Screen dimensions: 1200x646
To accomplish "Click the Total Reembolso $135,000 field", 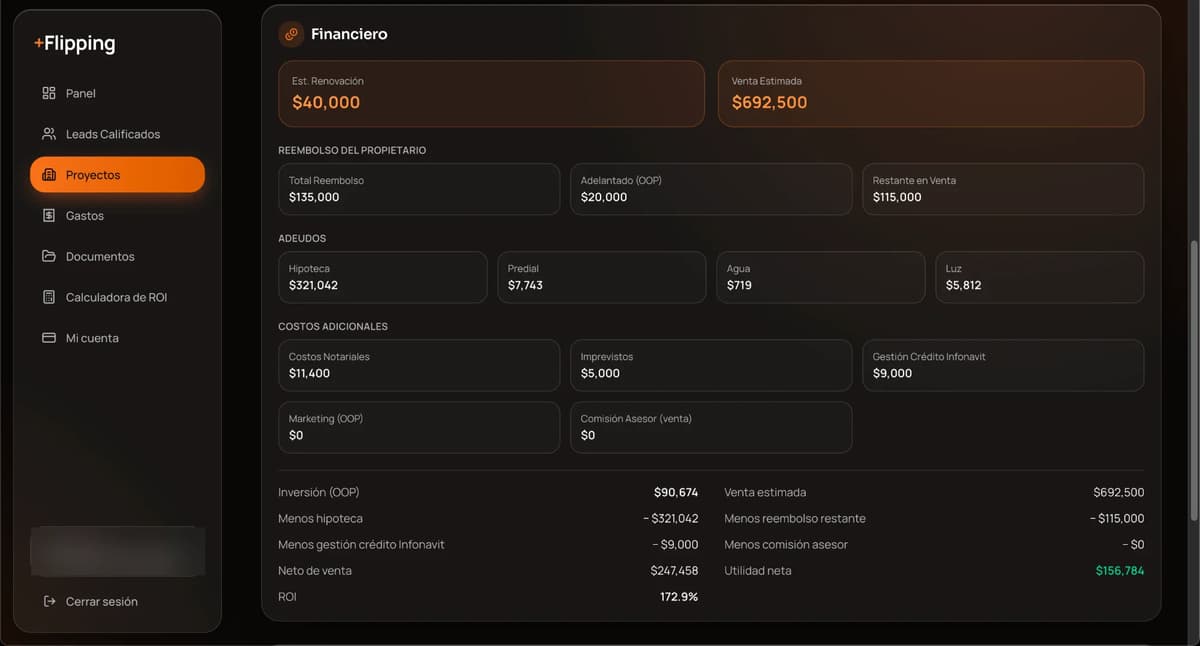I will pyautogui.click(x=419, y=189).
